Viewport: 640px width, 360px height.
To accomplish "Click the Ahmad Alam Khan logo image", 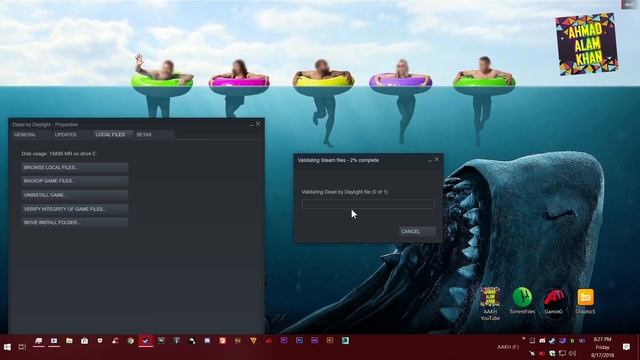I will (587, 44).
